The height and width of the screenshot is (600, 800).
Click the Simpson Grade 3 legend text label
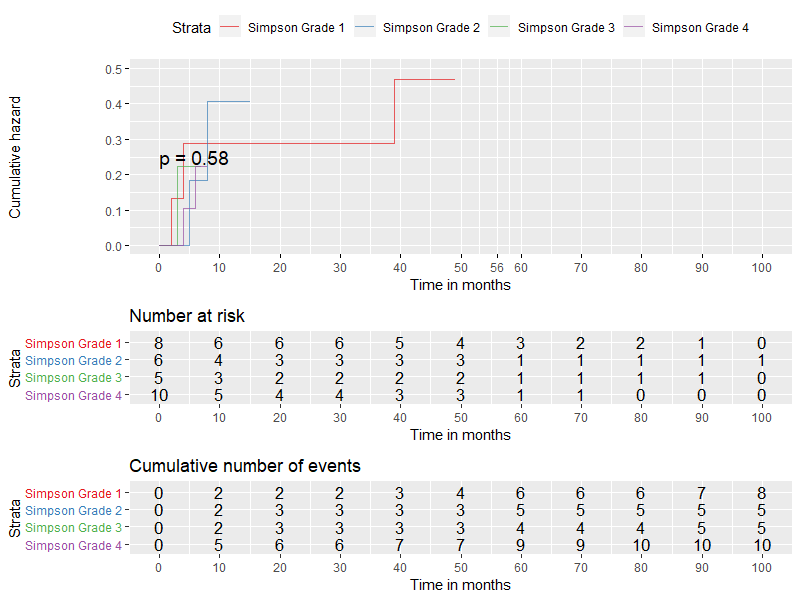566,28
